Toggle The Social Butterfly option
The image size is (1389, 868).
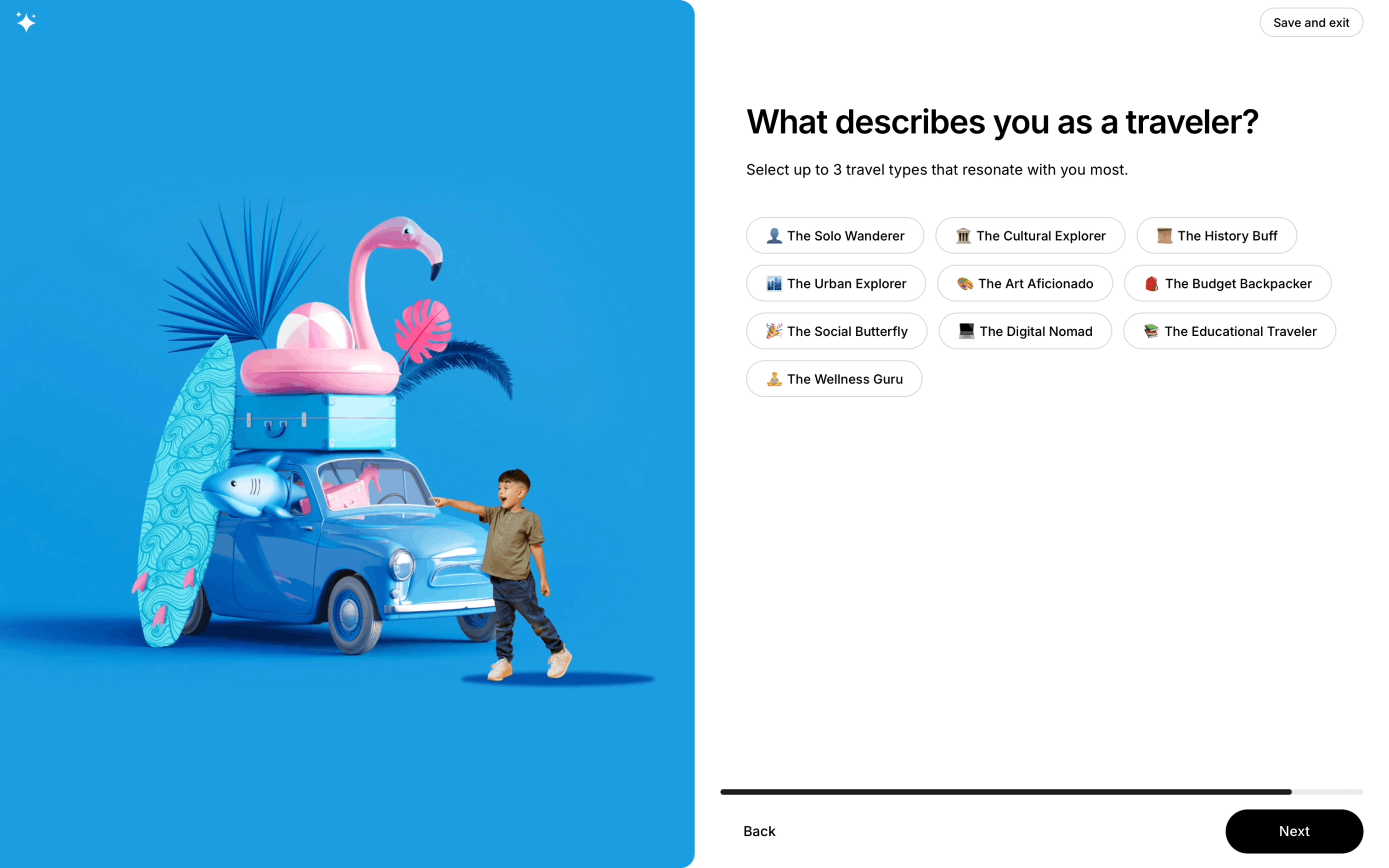pyautogui.click(x=836, y=331)
